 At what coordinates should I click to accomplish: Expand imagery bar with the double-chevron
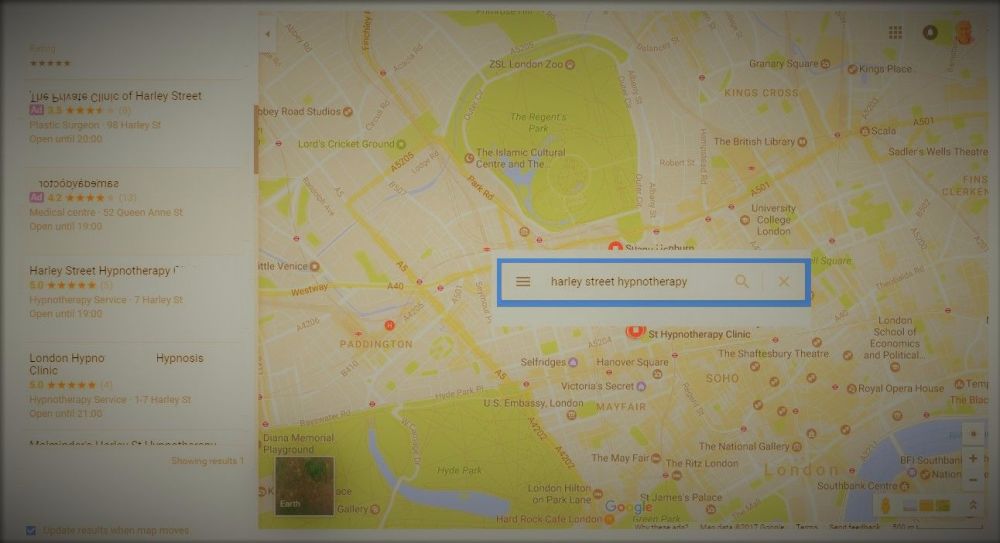coord(973,505)
